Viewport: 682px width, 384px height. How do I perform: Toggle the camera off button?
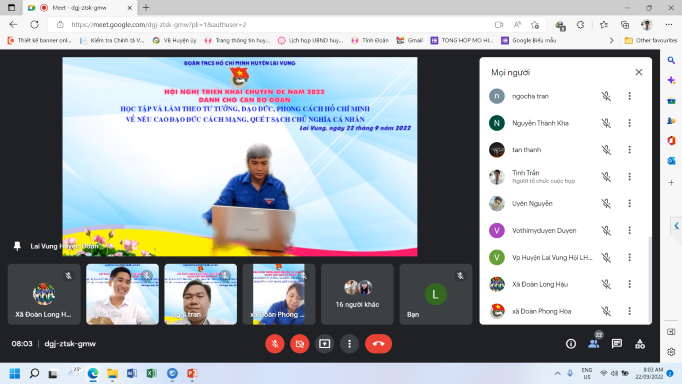point(300,344)
